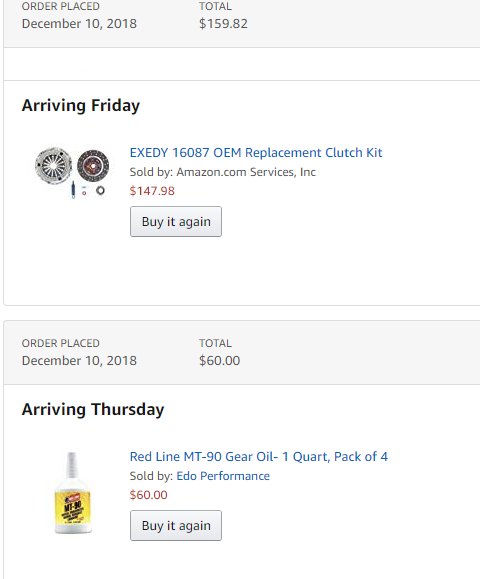The width and height of the screenshot is (480, 579).
Task: Open the Red Line MT-90 Gear Oil link
Action: click(258, 456)
